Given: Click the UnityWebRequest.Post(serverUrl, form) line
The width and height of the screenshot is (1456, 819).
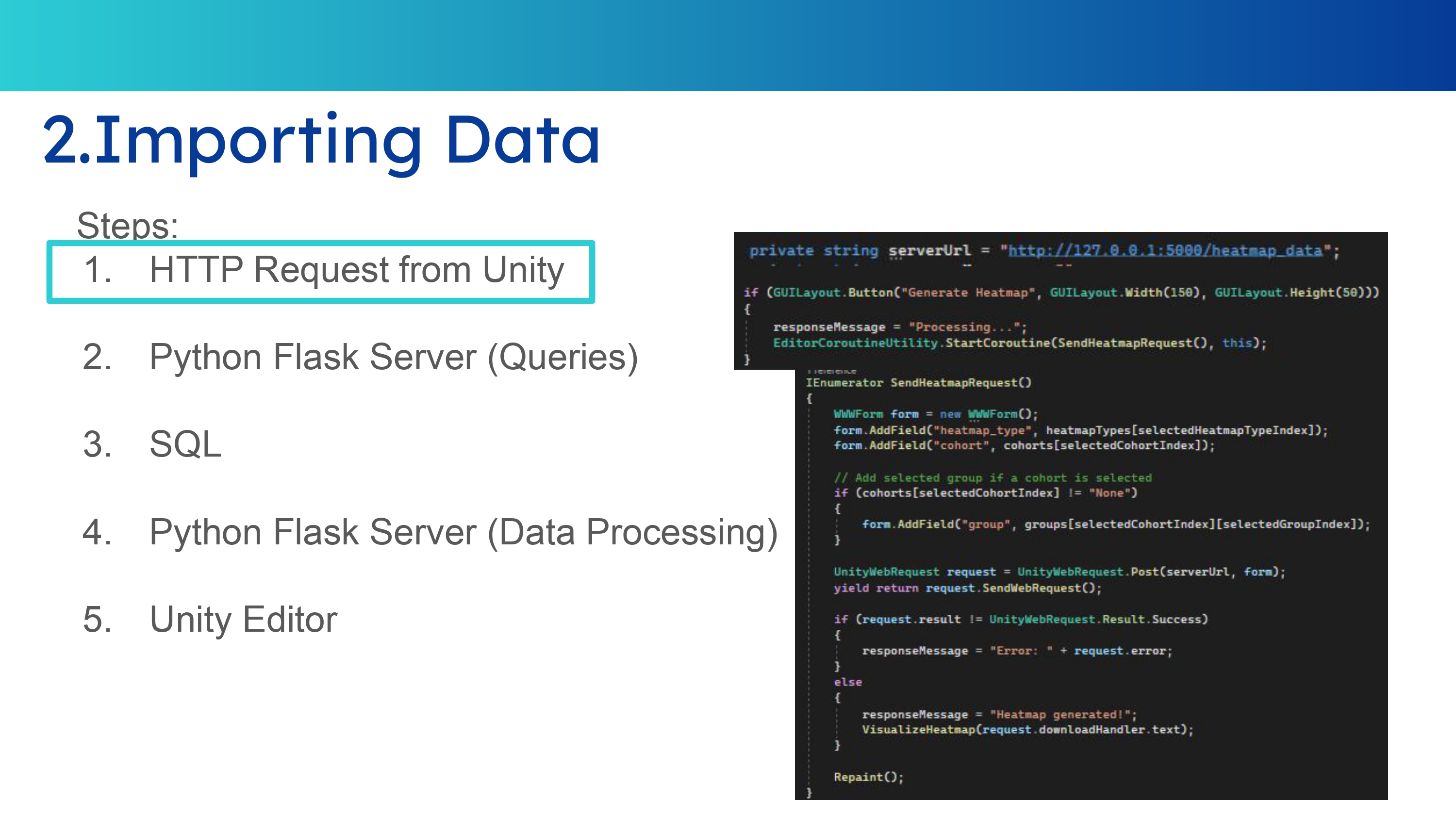Looking at the screenshot, I should point(1059,572).
